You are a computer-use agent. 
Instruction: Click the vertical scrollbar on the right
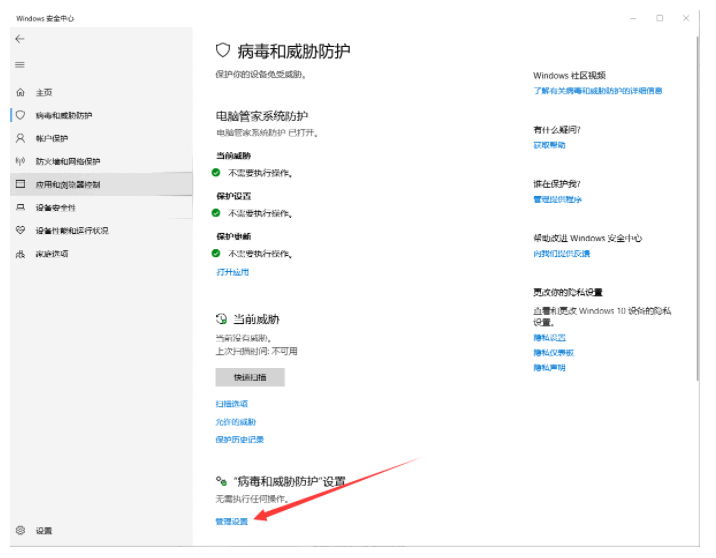pos(697,208)
